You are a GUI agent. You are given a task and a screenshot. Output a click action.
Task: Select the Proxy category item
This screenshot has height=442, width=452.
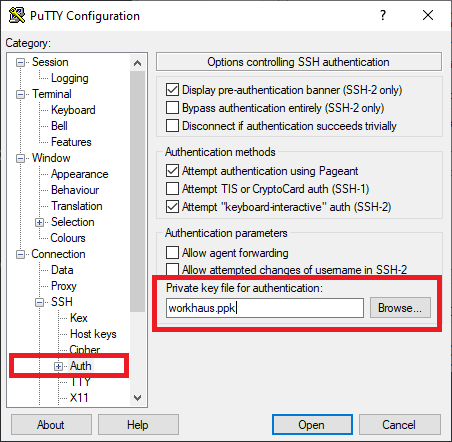tap(64, 286)
